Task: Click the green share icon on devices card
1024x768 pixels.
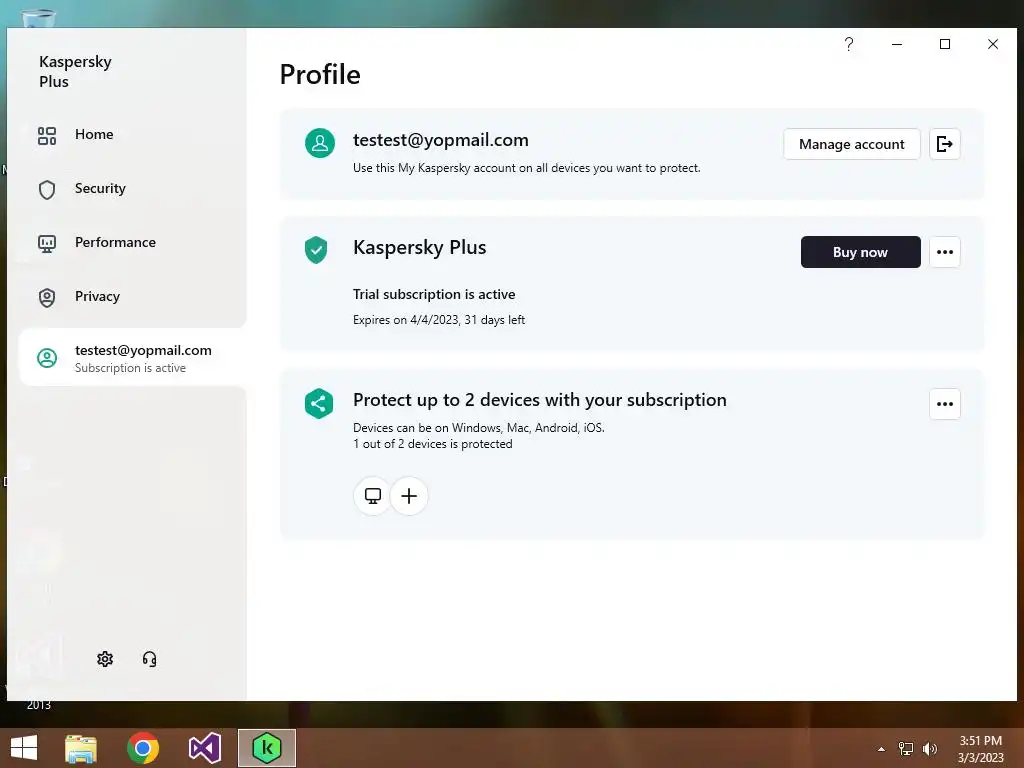Action: point(319,404)
